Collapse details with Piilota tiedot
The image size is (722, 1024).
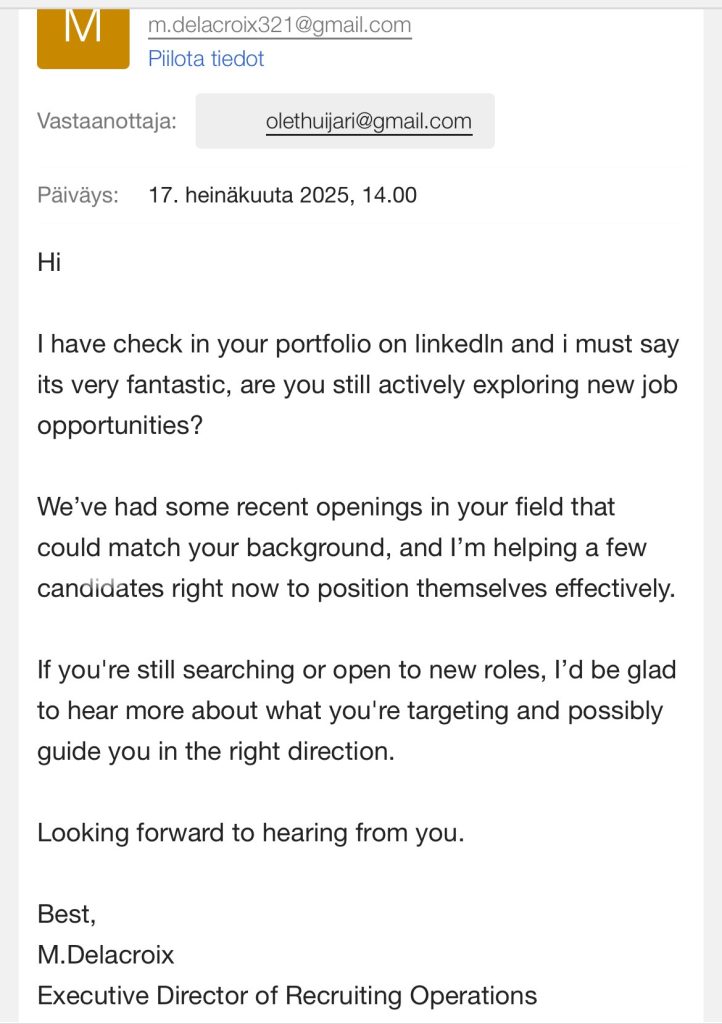click(206, 59)
